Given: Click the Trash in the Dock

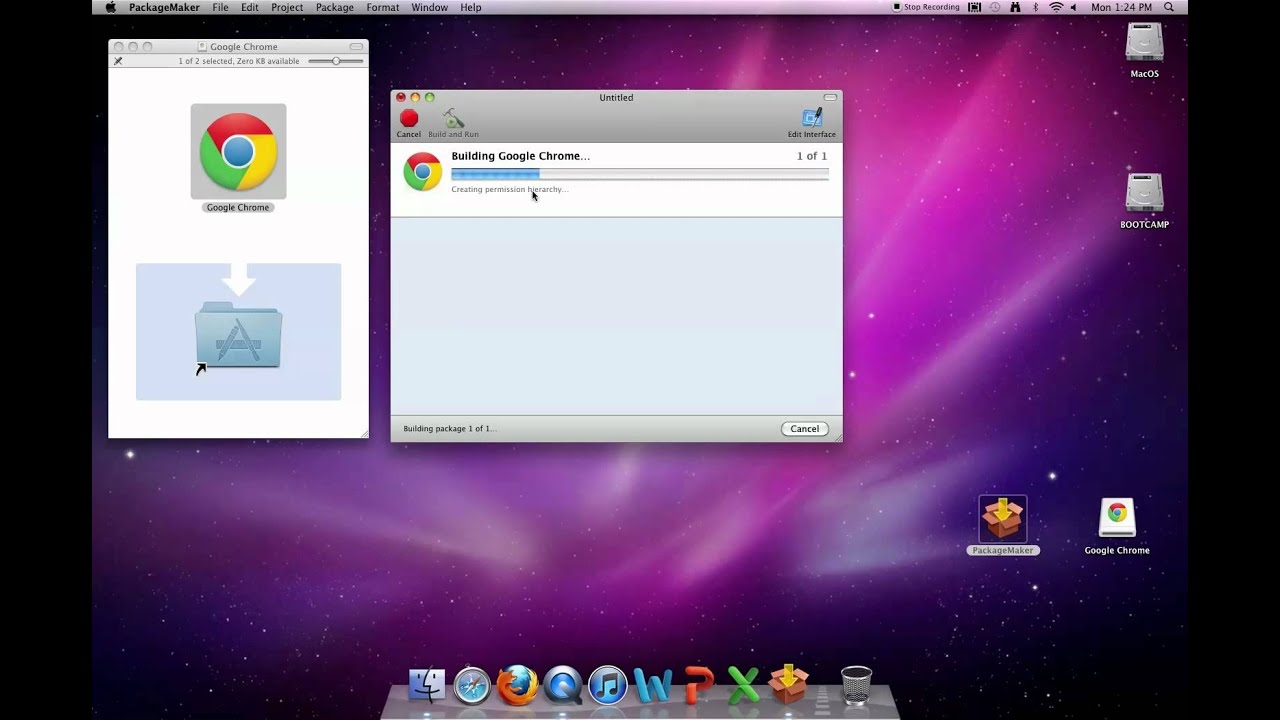Looking at the screenshot, I should (855, 686).
